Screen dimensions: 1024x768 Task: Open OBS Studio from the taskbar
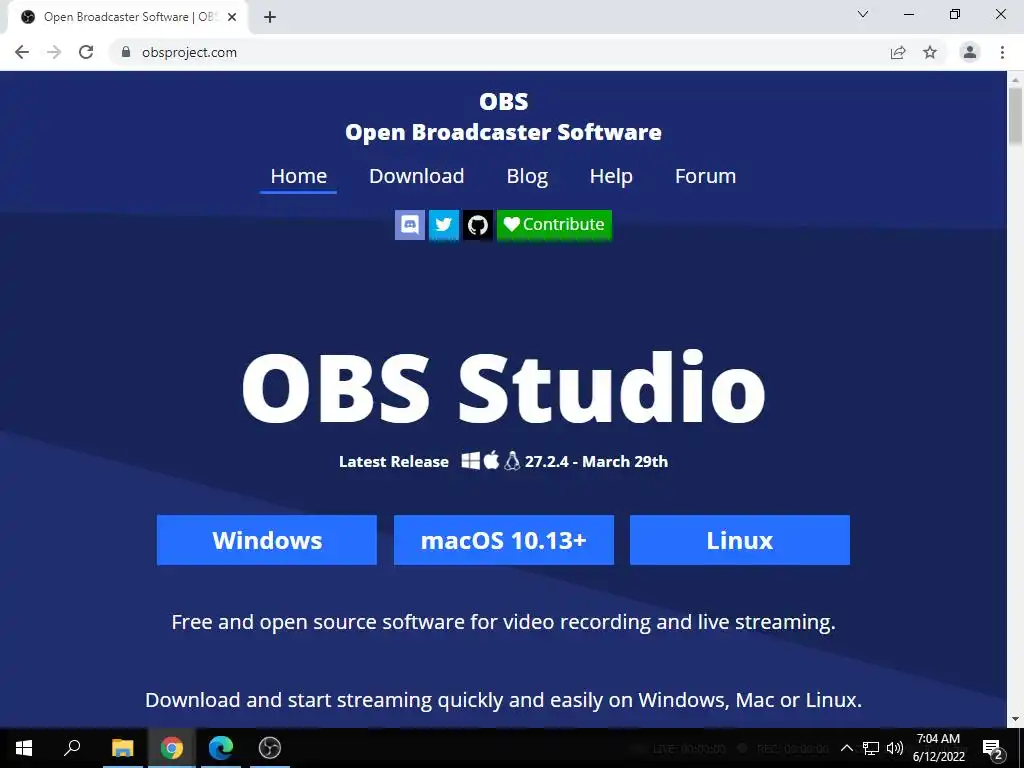(x=270, y=748)
